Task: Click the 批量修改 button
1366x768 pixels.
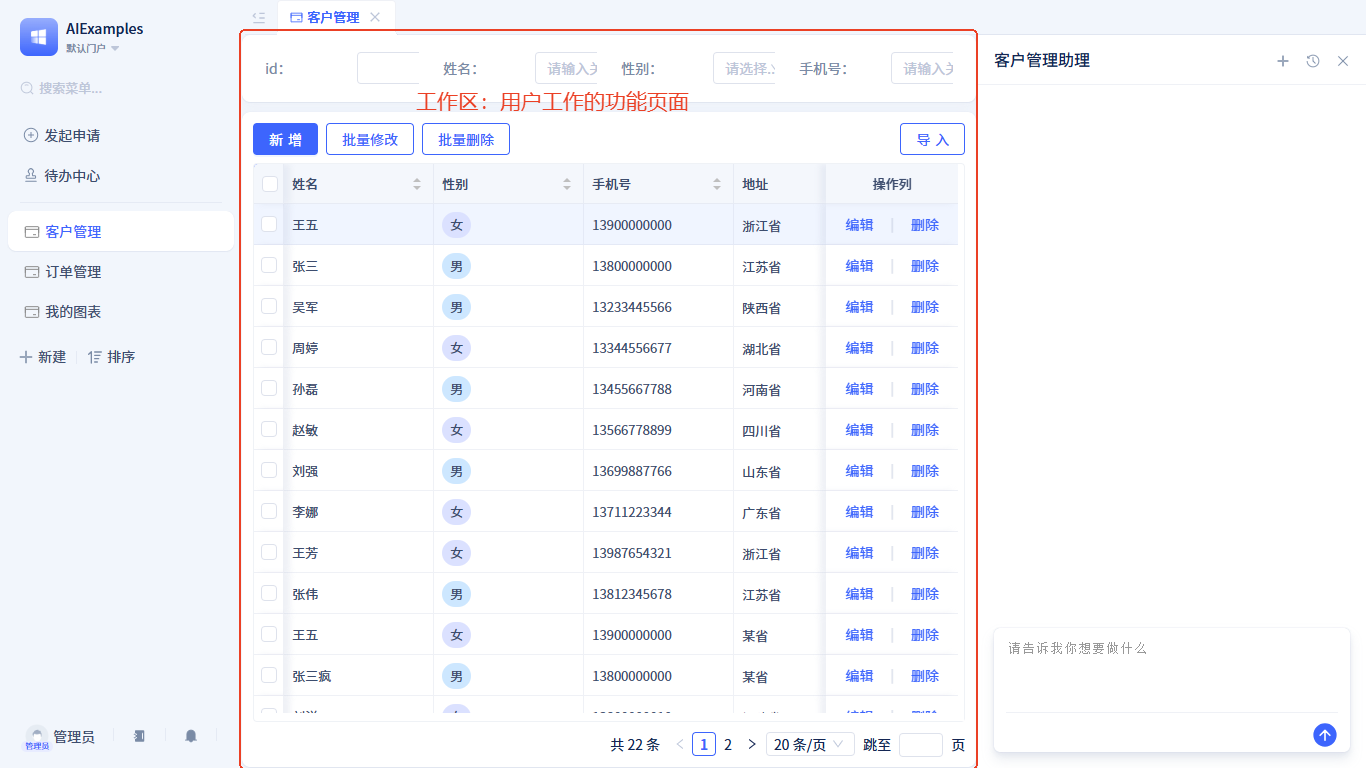Action: point(370,139)
